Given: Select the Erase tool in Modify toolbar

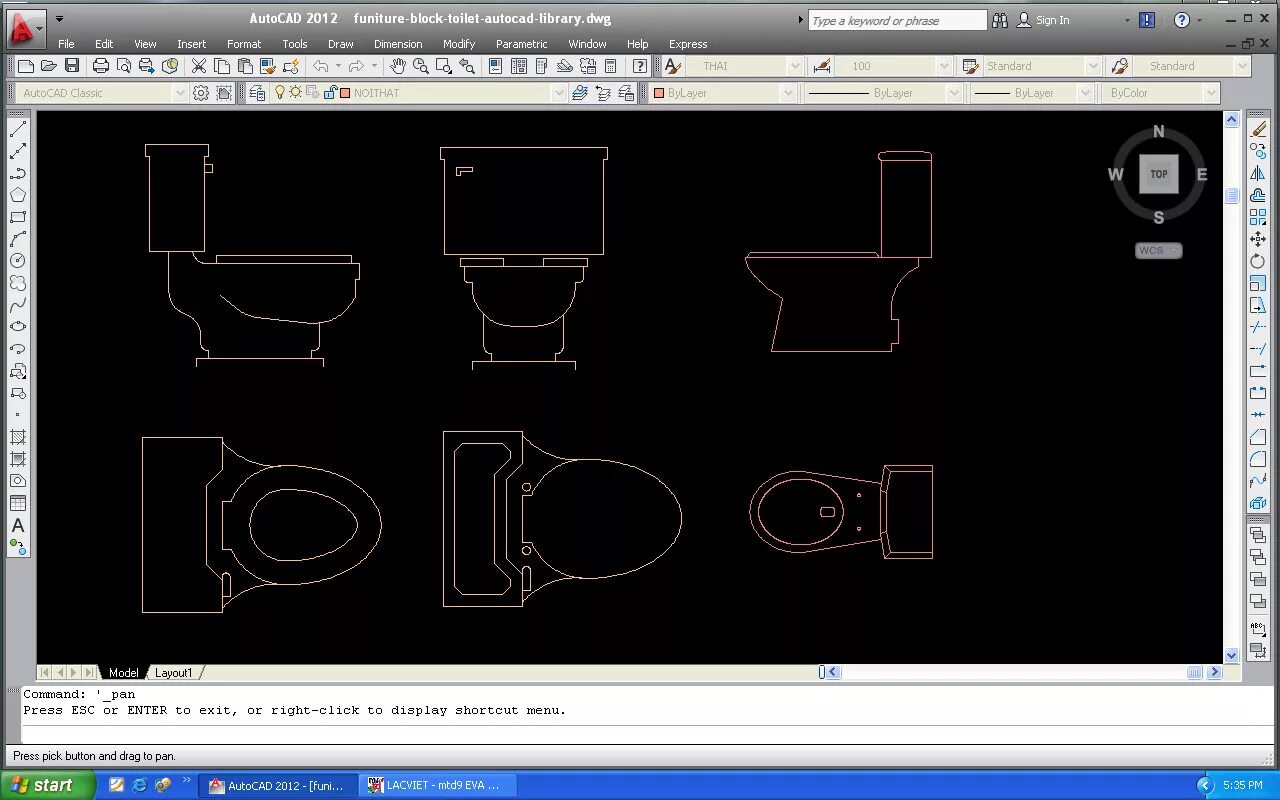Looking at the screenshot, I should click(1258, 129).
